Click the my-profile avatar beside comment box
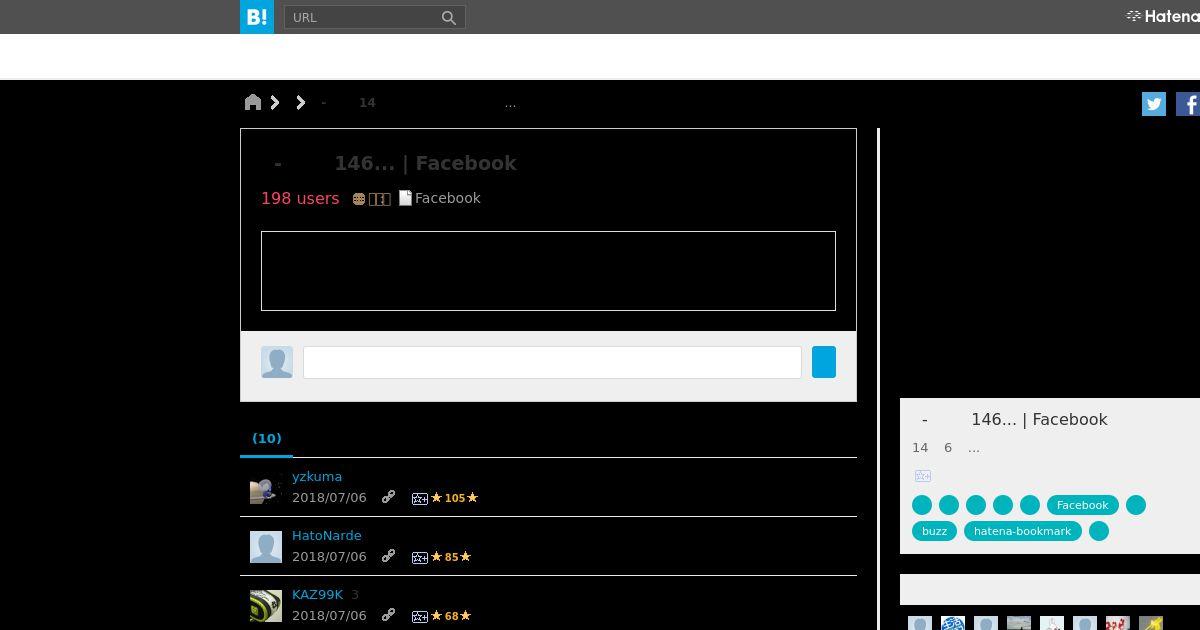The height and width of the screenshot is (630, 1200). [277, 362]
